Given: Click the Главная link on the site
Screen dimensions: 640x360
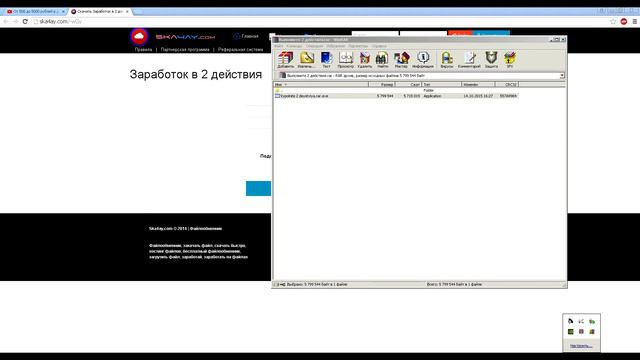Looking at the screenshot, I should 246,36.
